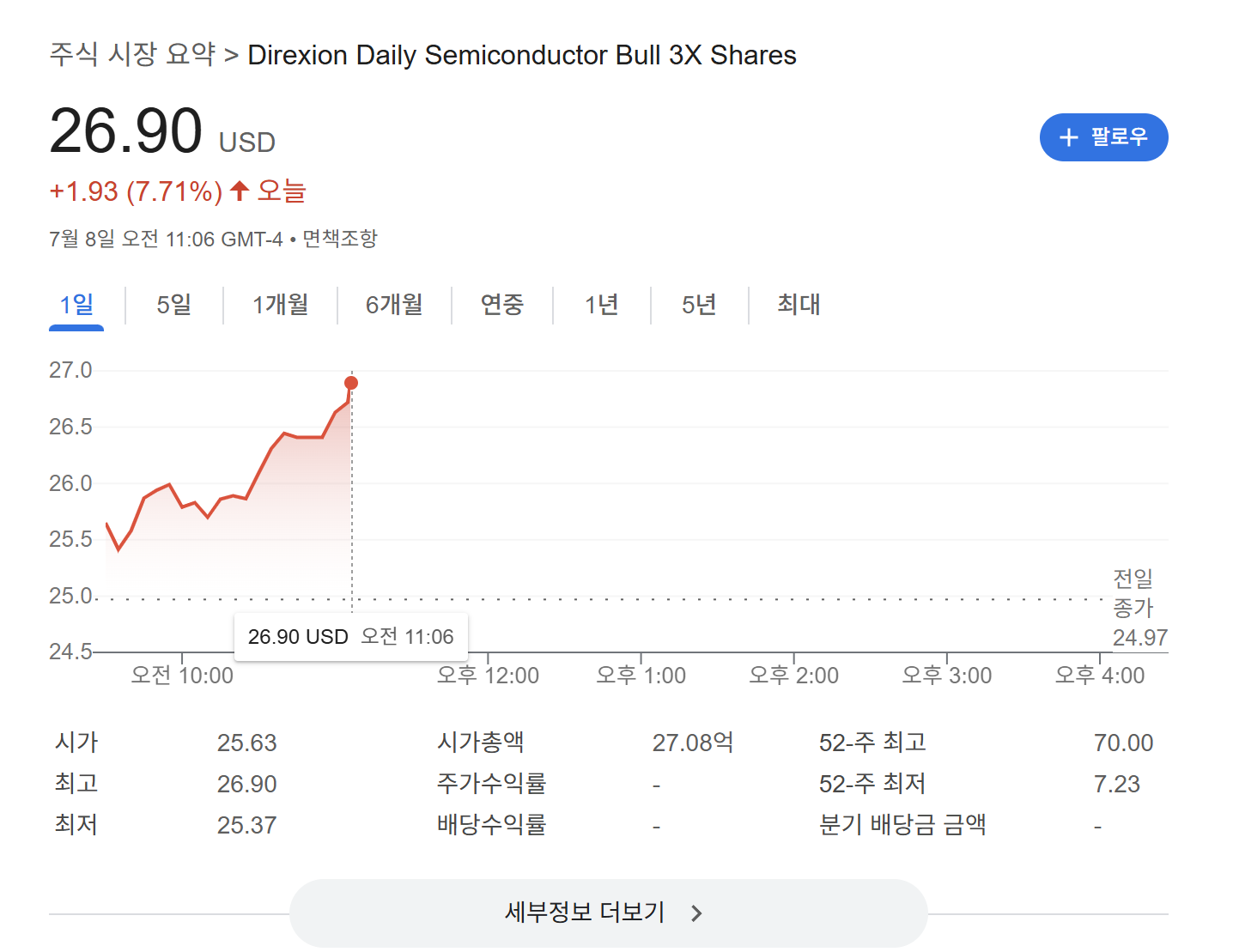This screenshot has height=952, width=1239.
Task: Switch to the 1년 chart tab
Action: (601, 305)
